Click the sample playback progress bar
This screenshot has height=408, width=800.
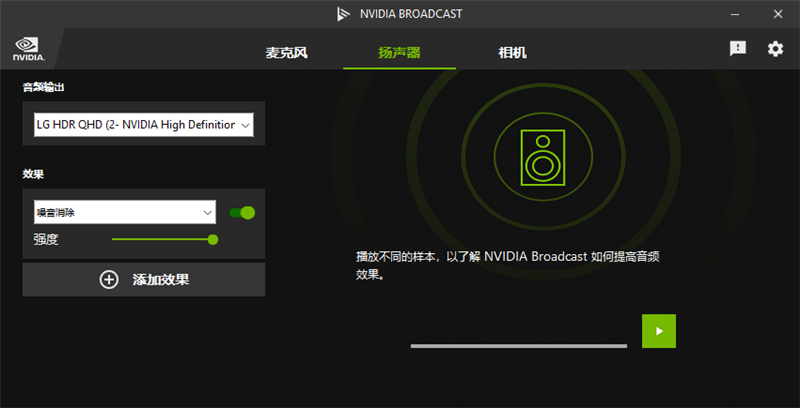click(518, 346)
